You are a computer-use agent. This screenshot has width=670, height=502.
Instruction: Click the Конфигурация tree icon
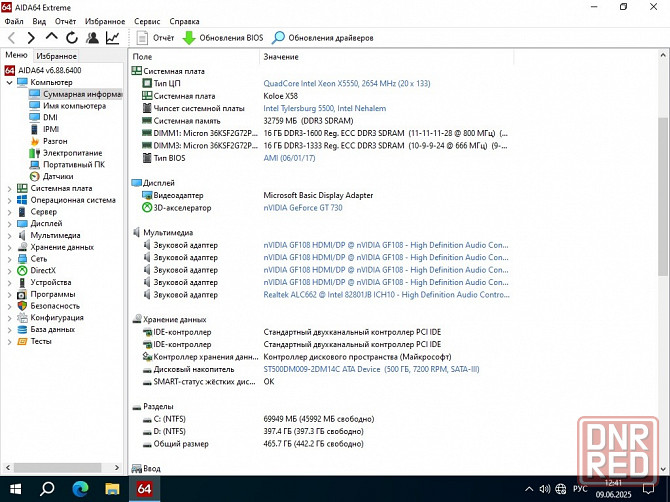click(22, 318)
